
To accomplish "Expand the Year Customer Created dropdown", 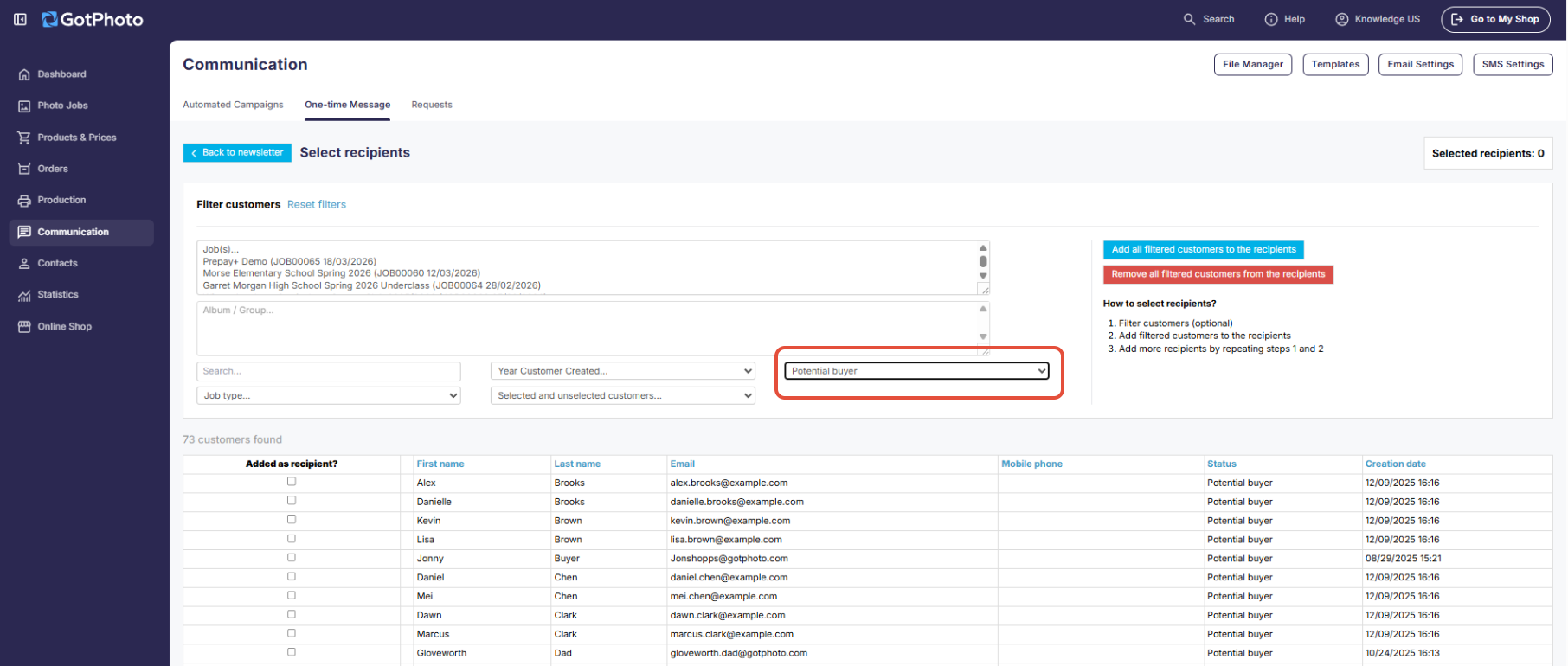I will [622, 371].
